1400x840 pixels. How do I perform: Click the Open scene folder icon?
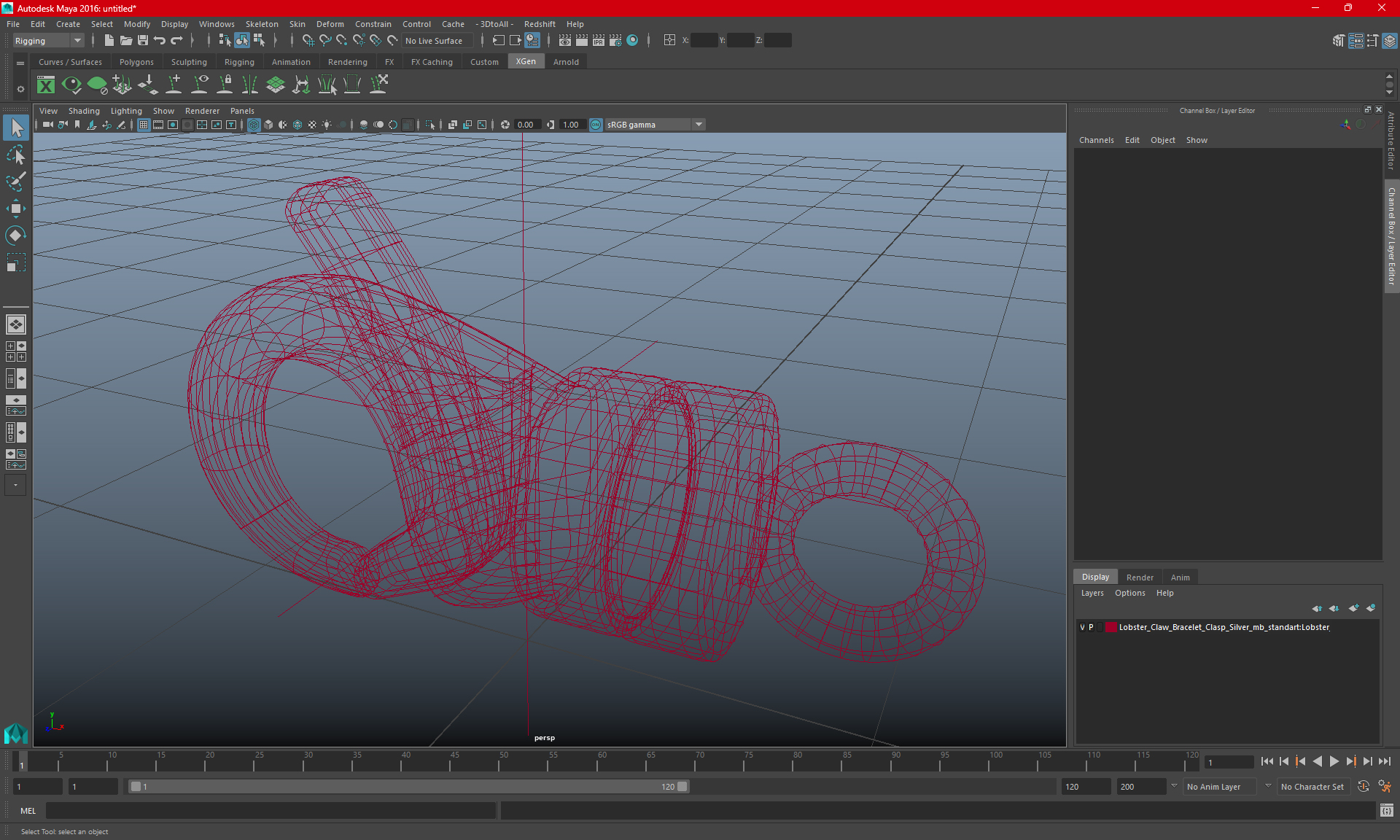click(126, 41)
